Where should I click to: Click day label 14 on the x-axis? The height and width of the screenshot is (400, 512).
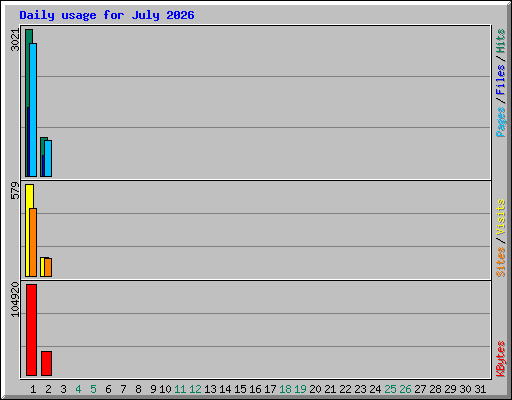[x=225, y=389]
